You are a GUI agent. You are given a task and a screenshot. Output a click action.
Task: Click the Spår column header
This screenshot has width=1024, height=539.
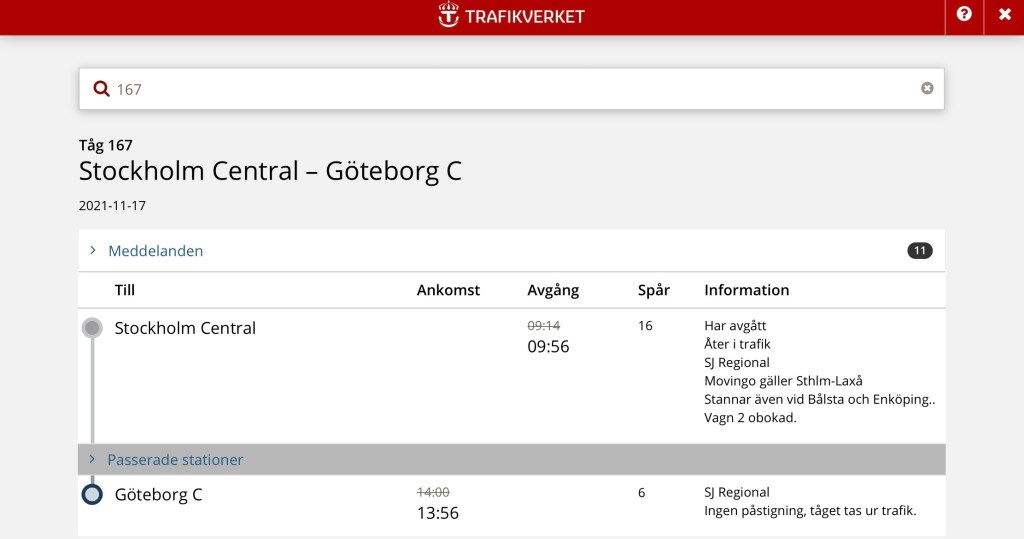click(x=654, y=290)
